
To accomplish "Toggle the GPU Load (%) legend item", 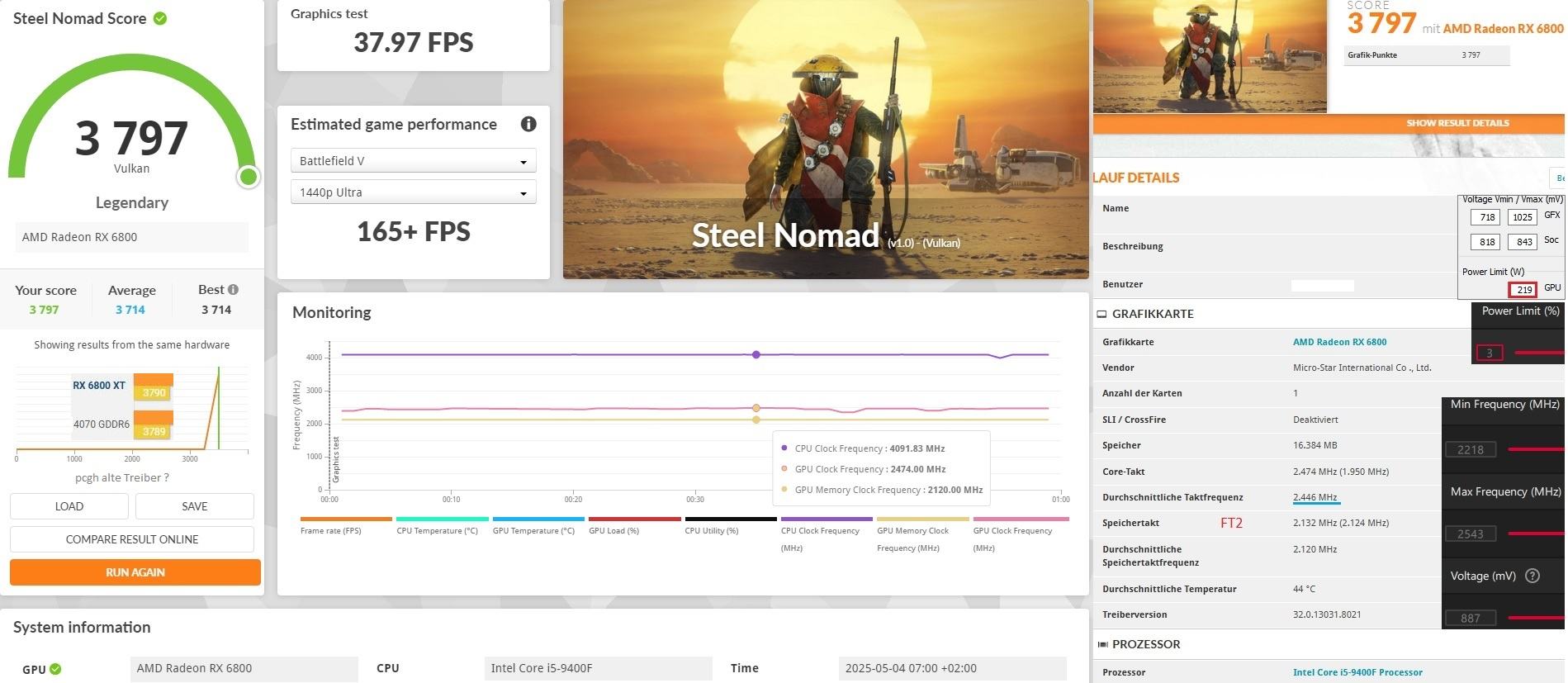I will click(x=634, y=526).
